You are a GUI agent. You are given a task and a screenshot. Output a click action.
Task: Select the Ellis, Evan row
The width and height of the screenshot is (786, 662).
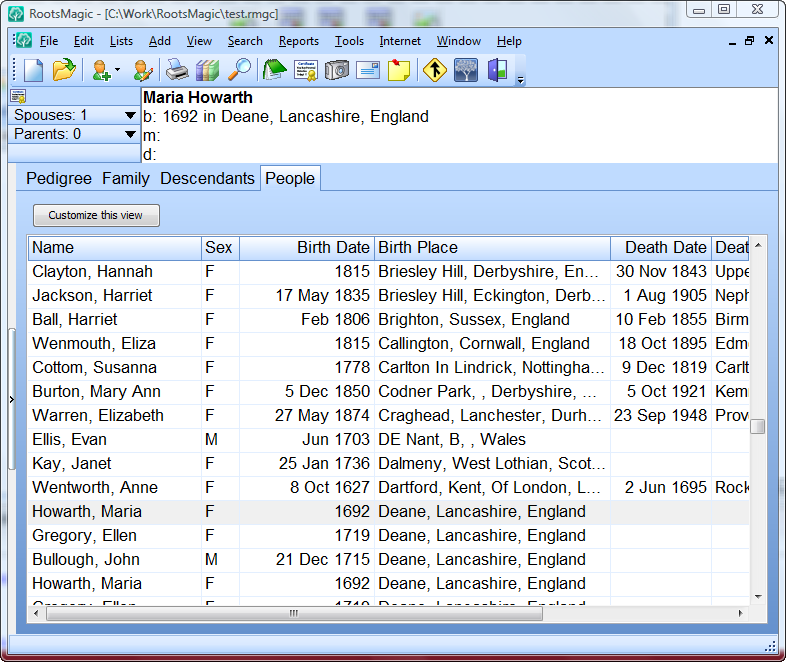pyautogui.click(x=388, y=440)
